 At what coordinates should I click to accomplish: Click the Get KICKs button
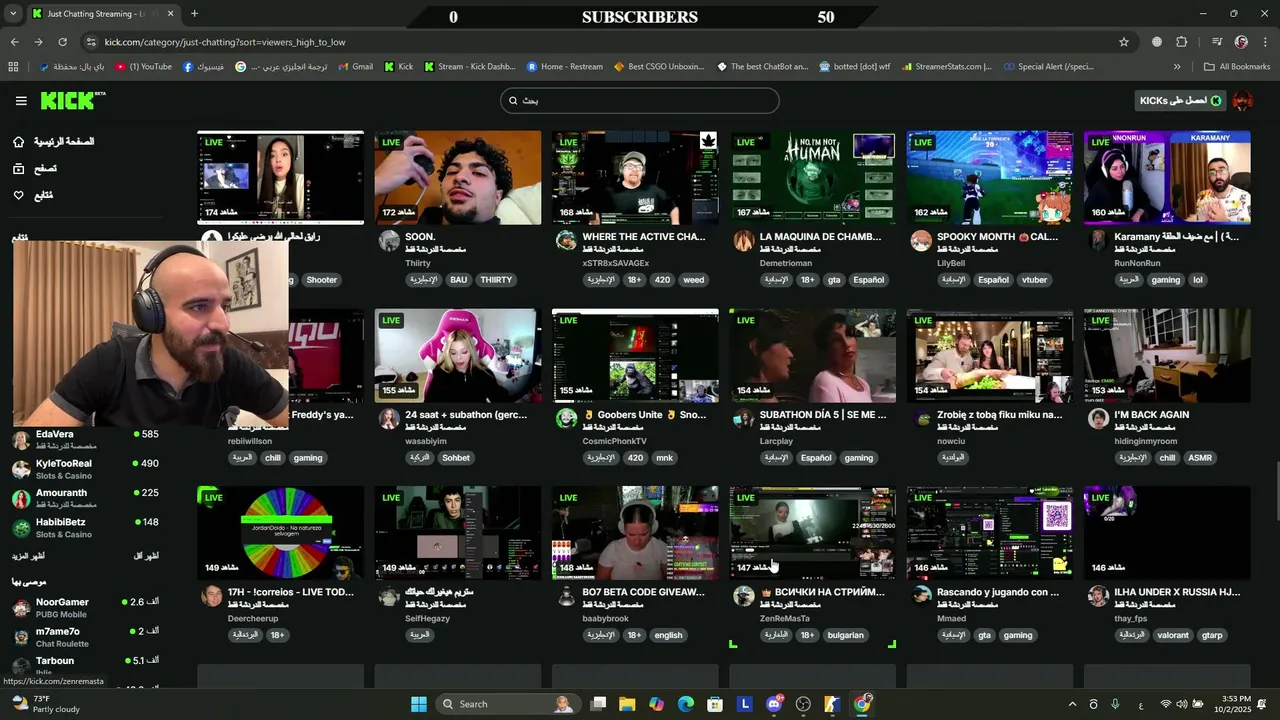click(1181, 101)
